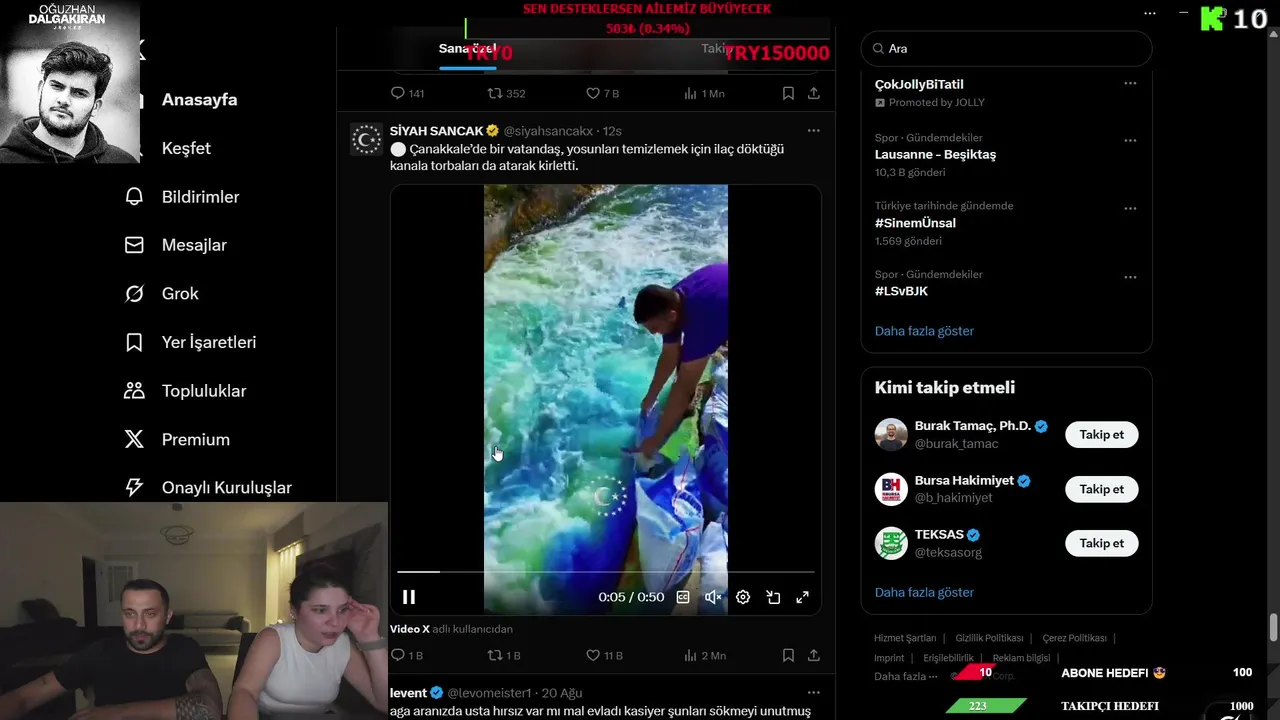Open Çerez Politikası footer link
Image resolution: width=1280 pixels, height=720 pixels.
pyautogui.click(x=1074, y=638)
